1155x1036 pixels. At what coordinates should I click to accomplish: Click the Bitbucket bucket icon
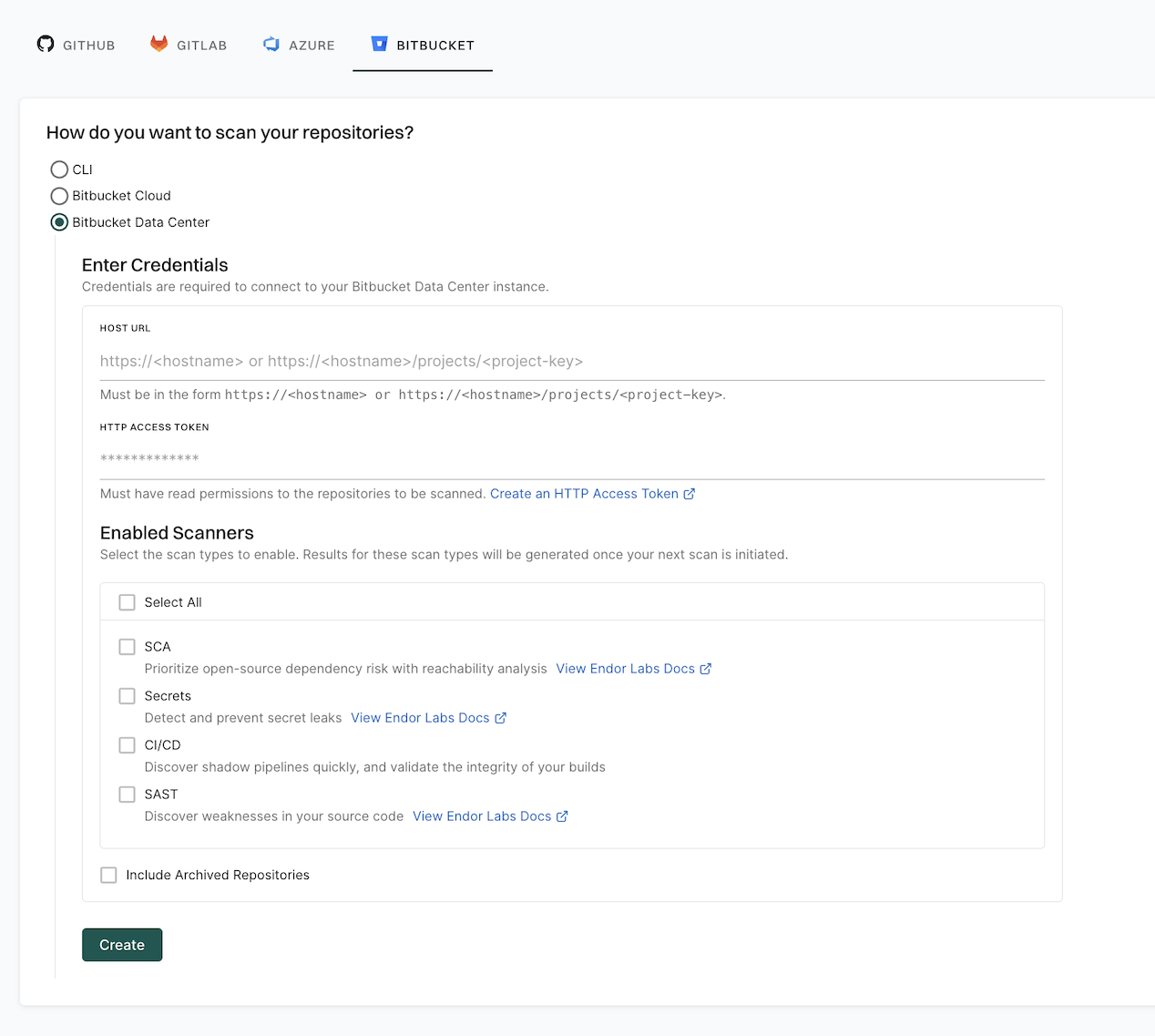[x=379, y=43]
